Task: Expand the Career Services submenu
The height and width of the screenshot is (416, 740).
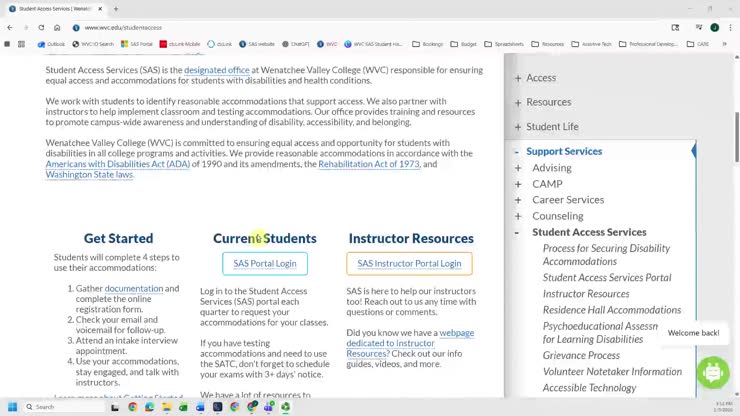Action: coord(518,200)
